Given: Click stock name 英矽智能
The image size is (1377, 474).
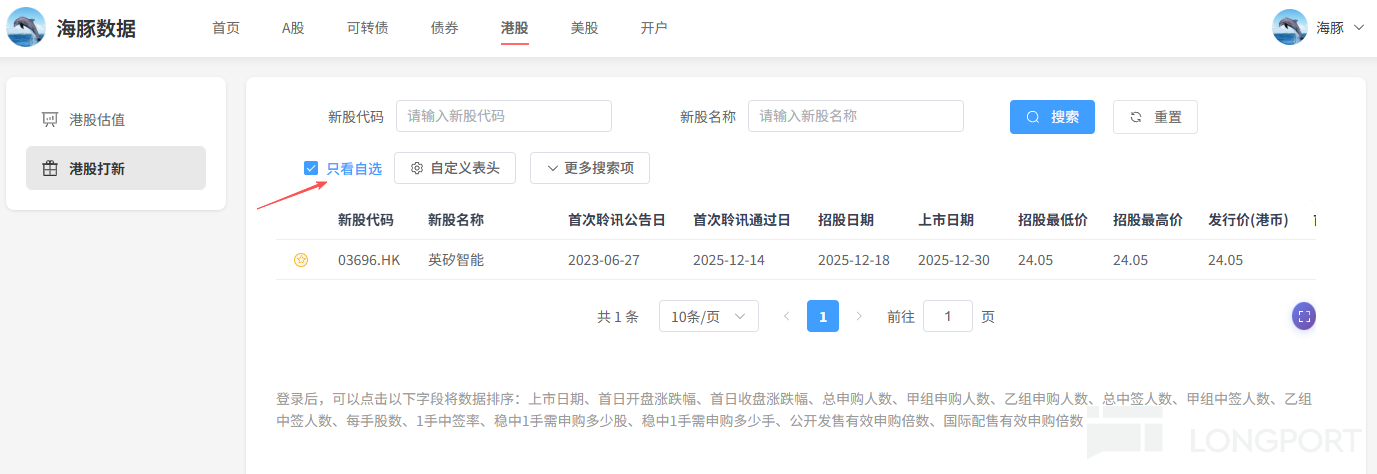Looking at the screenshot, I should [x=456, y=260].
